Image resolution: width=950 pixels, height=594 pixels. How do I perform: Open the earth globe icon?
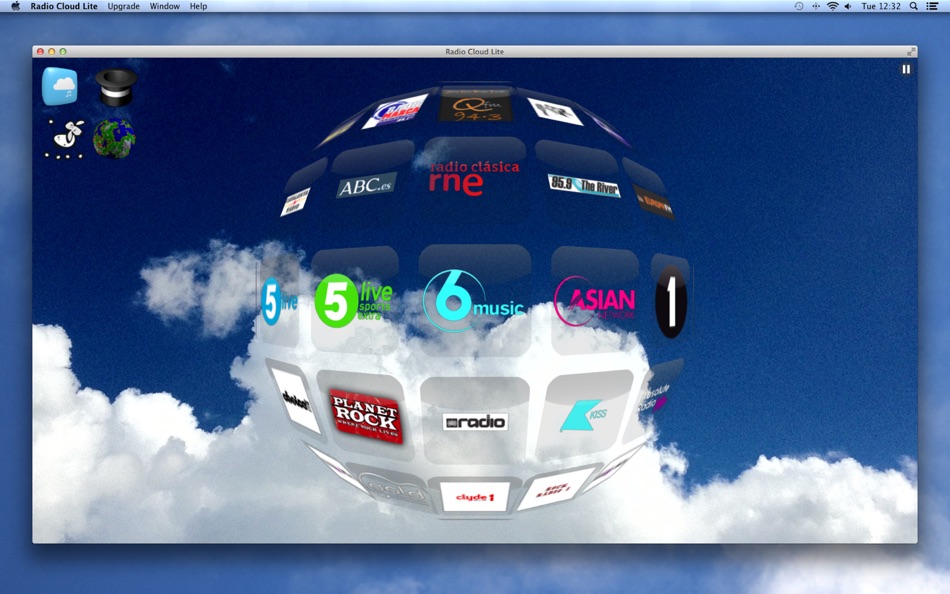114,138
